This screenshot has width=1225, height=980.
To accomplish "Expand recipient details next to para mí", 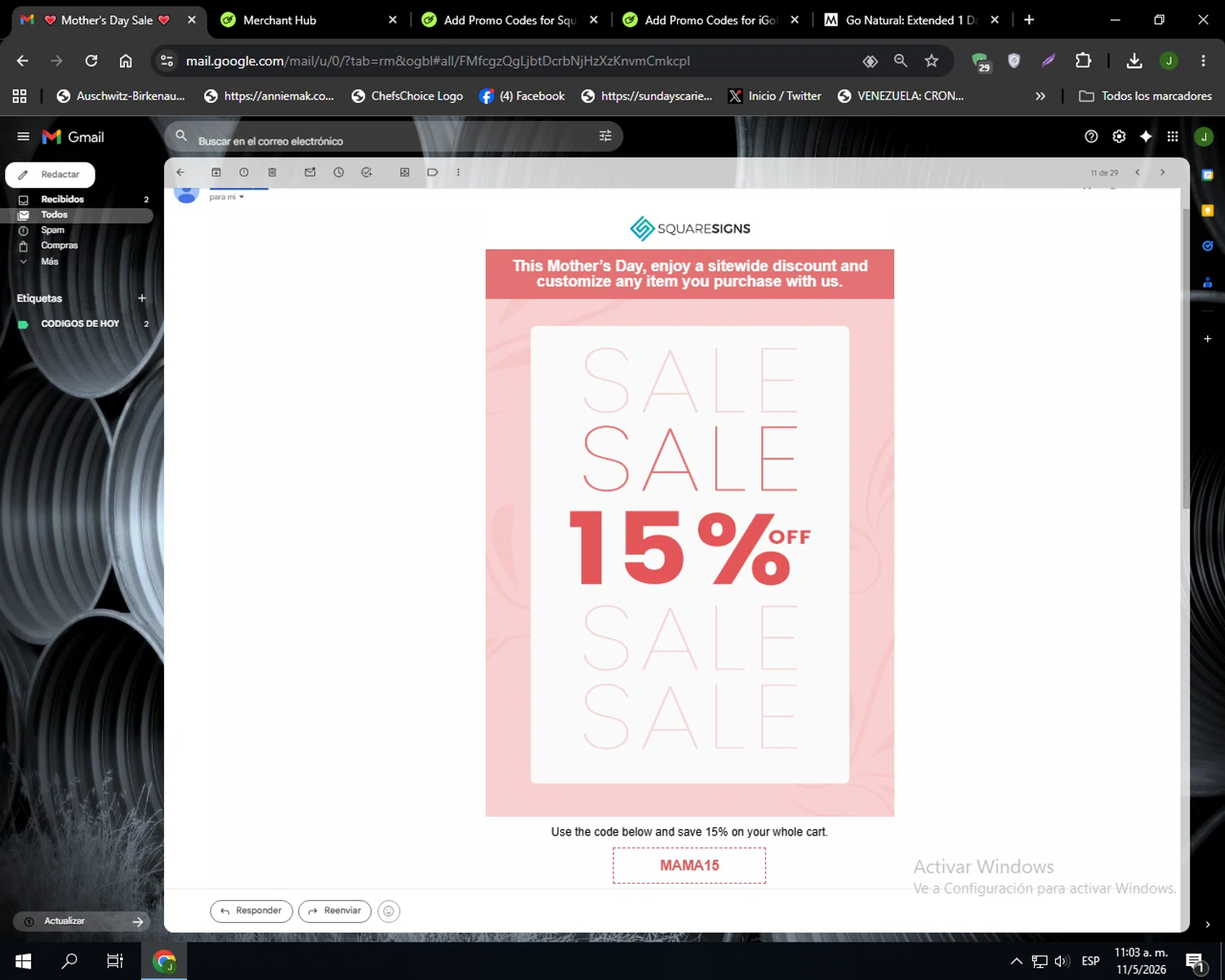I will click(x=242, y=197).
